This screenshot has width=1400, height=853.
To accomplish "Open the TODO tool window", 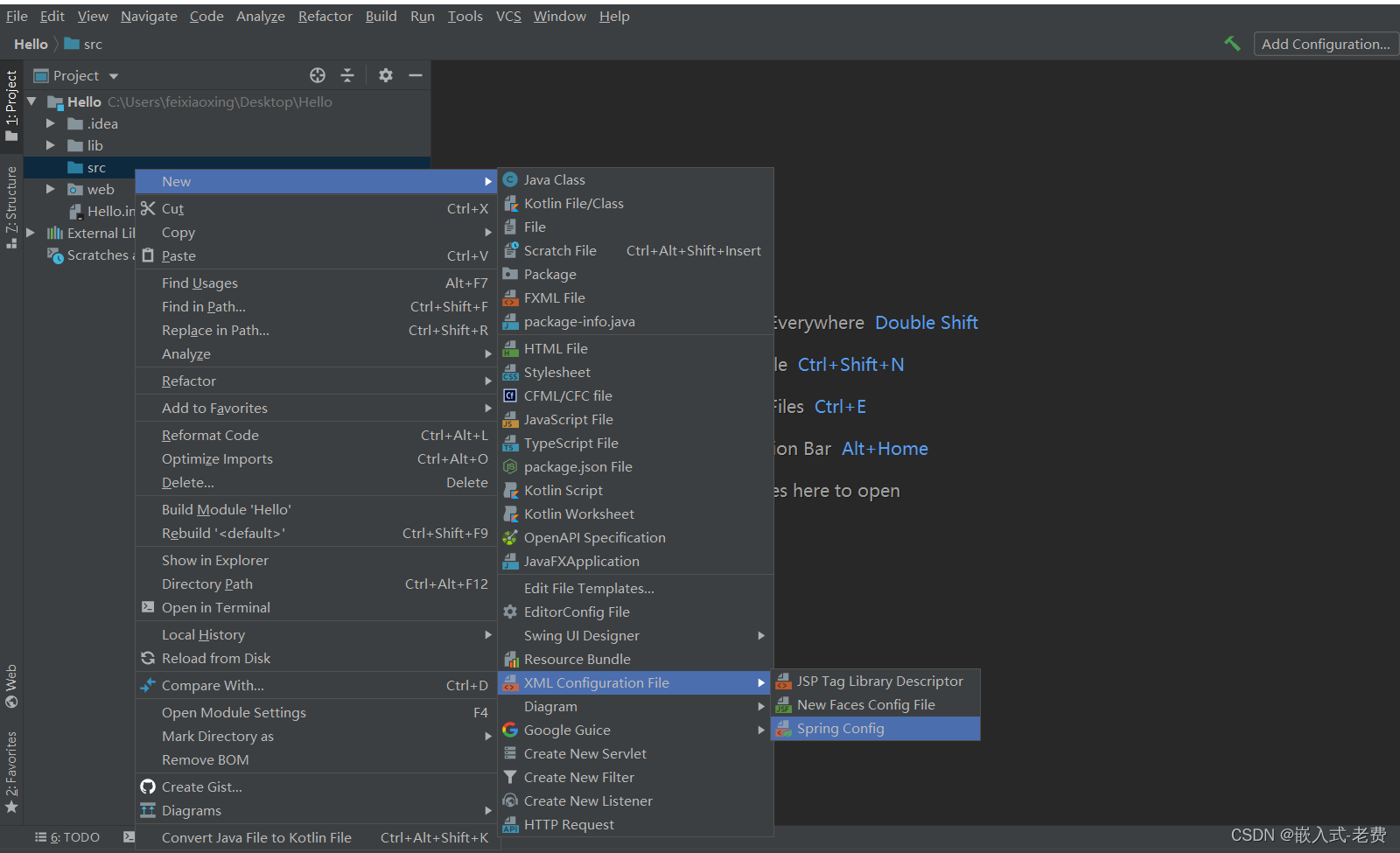I will pyautogui.click(x=70, y=837).
